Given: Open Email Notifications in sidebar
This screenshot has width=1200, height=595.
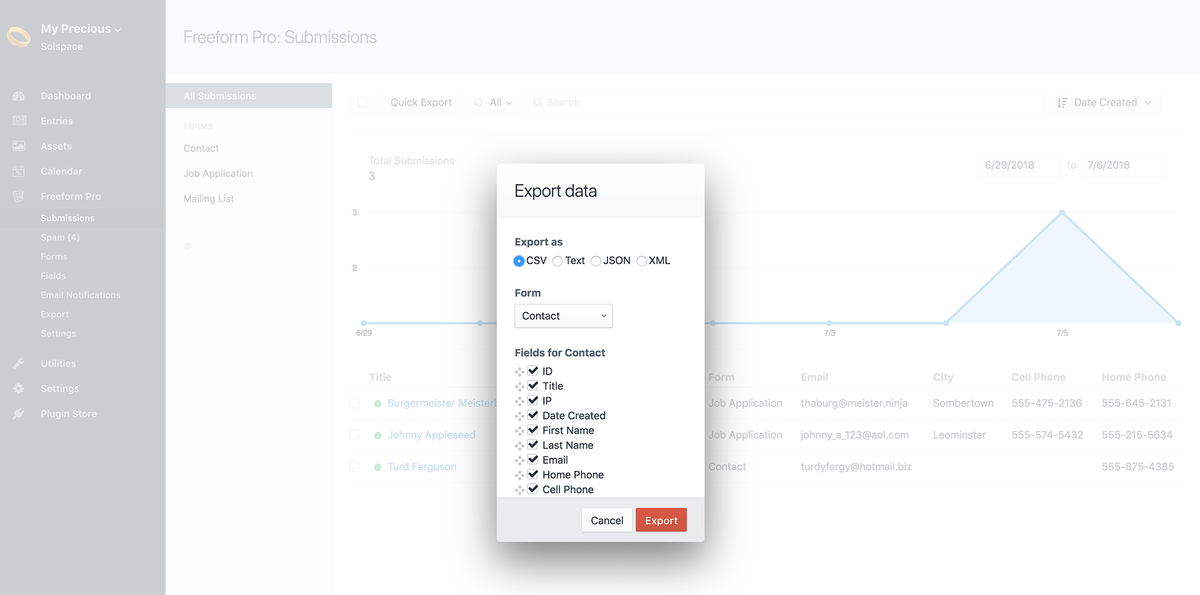Looking at the screenshot, I should pyautogui.click(x=80, y=295).
